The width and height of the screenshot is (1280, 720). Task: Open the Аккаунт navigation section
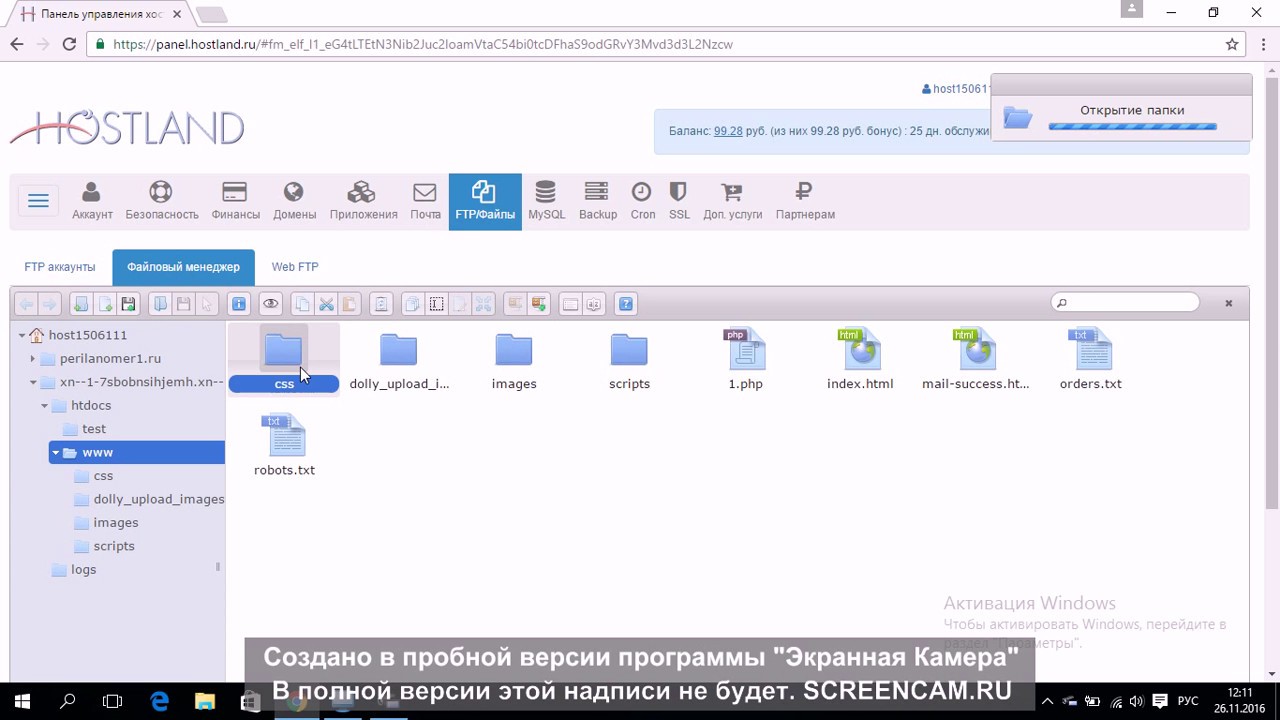pyautogui.click(x=92, y=201)
